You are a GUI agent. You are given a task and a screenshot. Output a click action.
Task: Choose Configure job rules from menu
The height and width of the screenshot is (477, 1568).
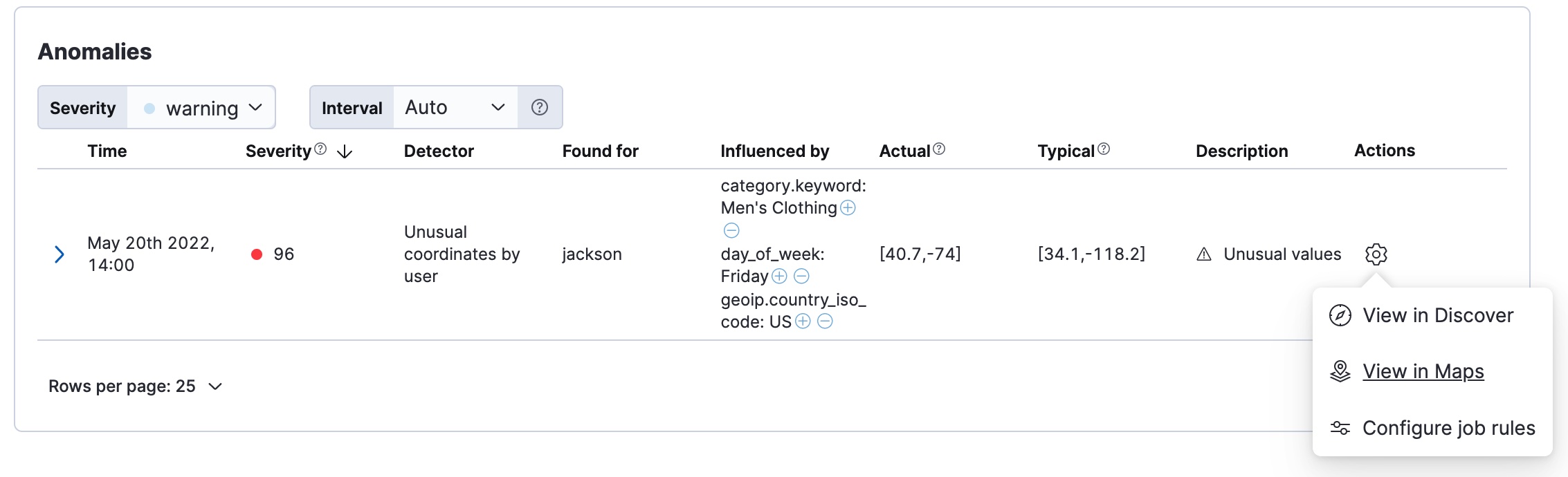[x=1448, y=428]
